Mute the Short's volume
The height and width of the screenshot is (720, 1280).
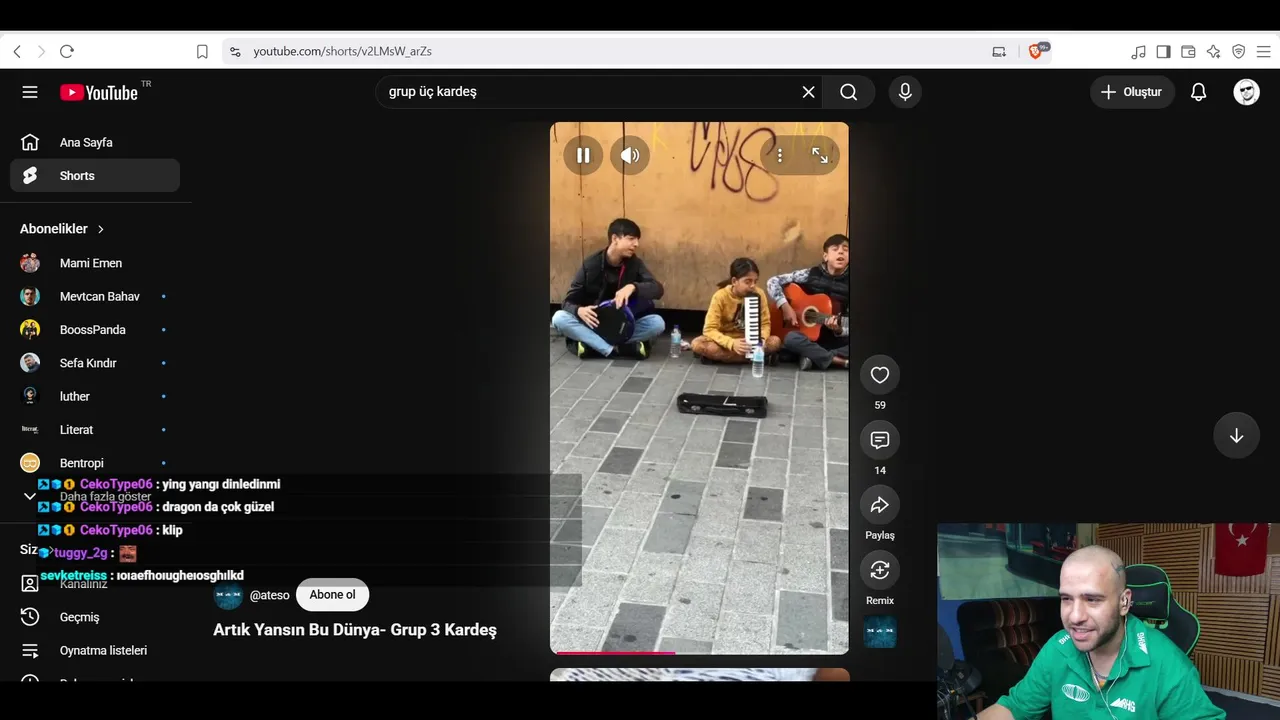(x=630, y=155)
